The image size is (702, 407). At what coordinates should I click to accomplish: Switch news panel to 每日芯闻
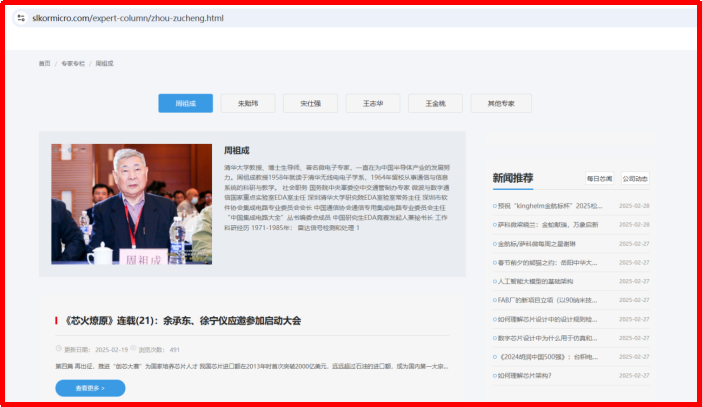pos(599,178)
